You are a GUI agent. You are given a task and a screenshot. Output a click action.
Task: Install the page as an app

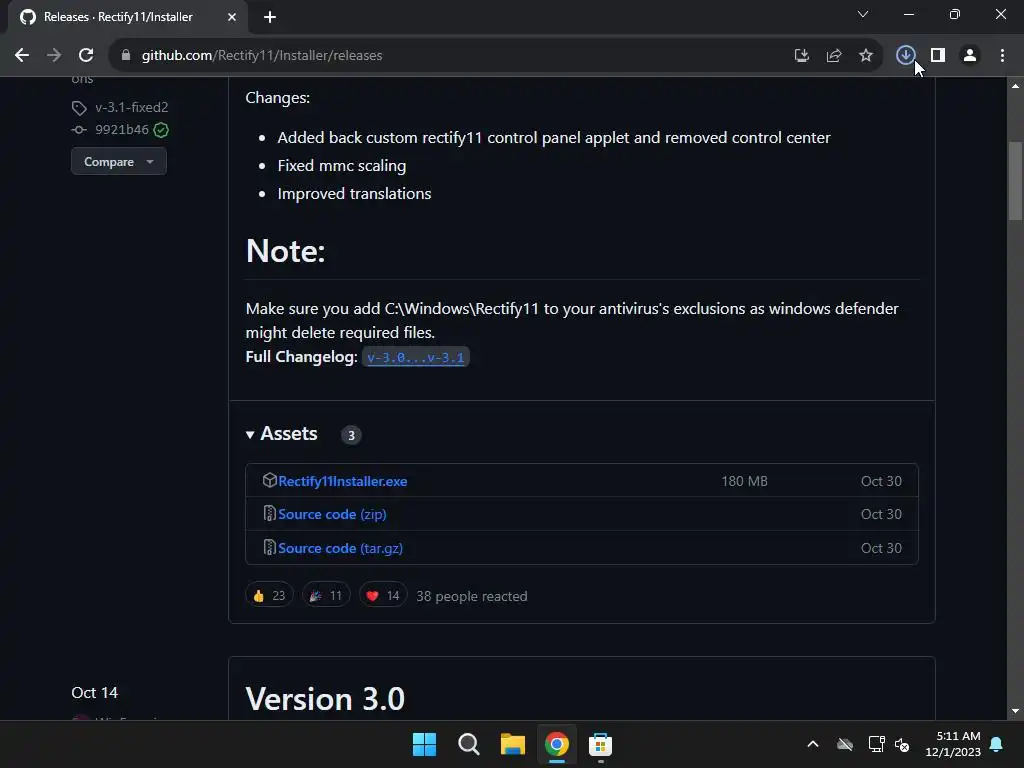(801, 56)
